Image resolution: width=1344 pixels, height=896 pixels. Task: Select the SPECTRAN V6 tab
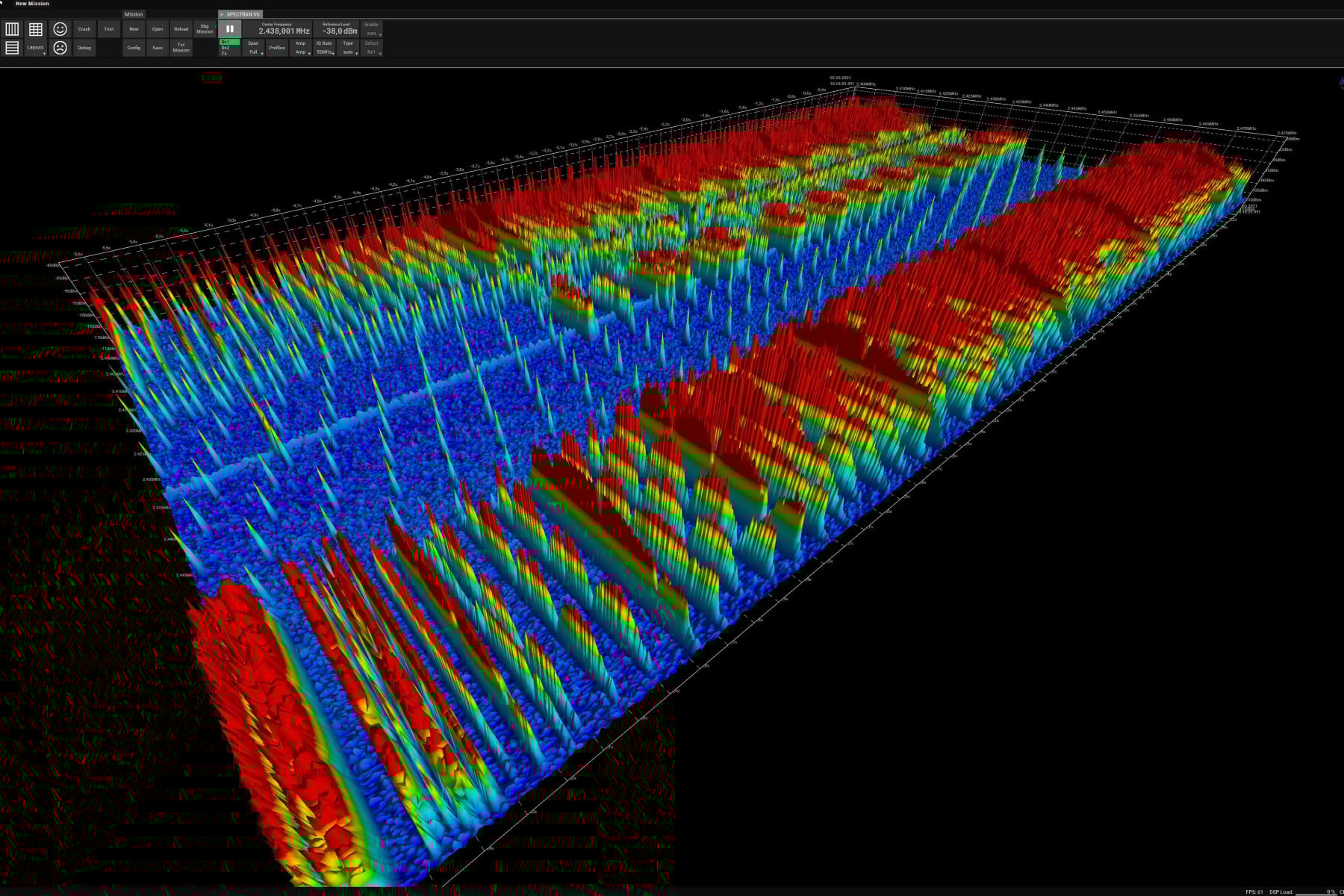[x=243, y=13]
